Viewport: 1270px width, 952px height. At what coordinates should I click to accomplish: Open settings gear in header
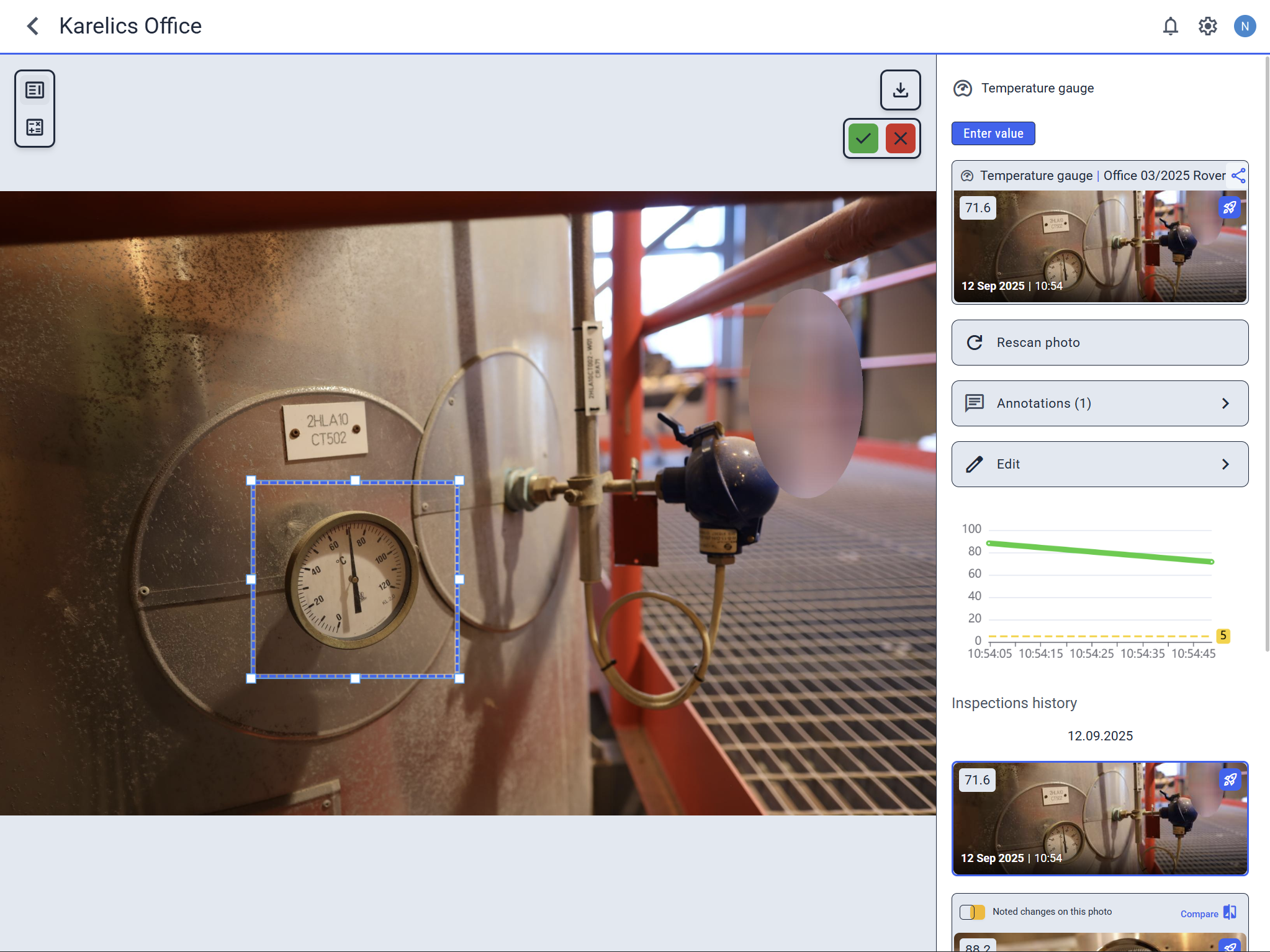(1207, 26)
